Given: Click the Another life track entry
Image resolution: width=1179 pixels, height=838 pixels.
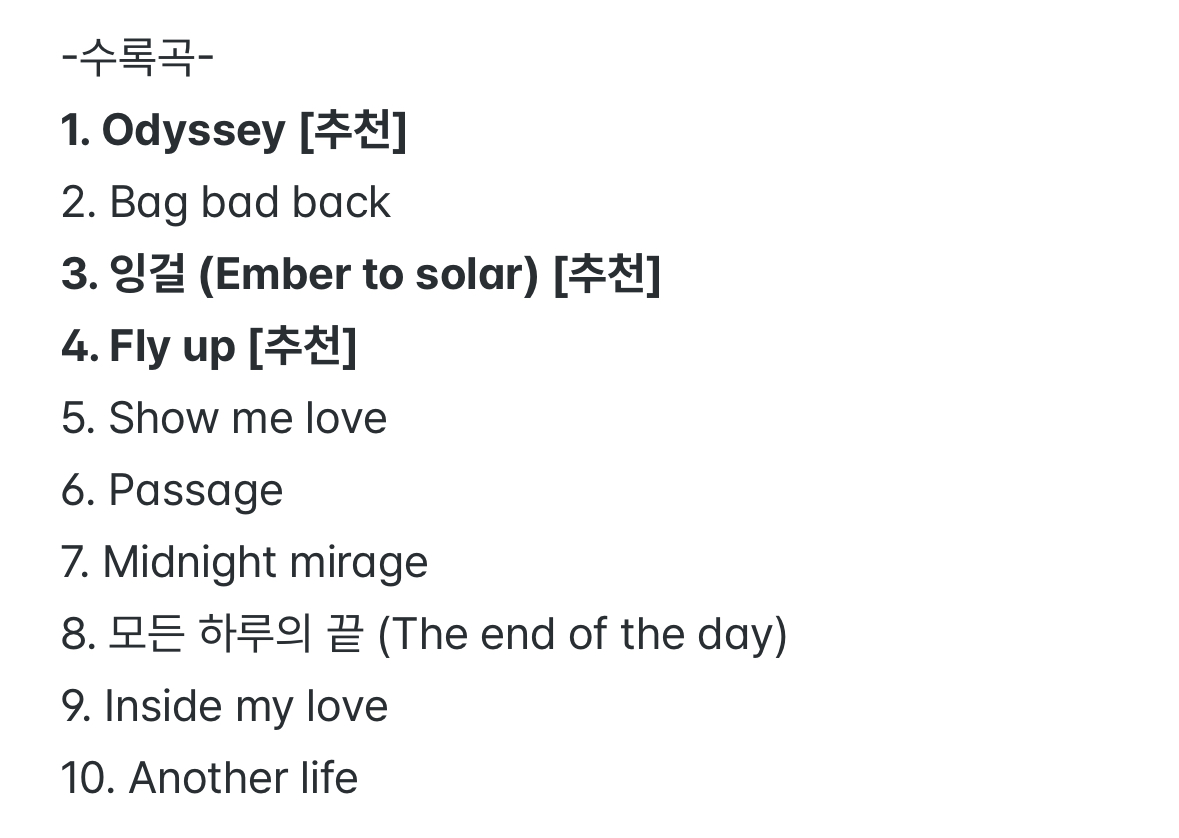Looking at the screenshot, I should click(243, 779).
